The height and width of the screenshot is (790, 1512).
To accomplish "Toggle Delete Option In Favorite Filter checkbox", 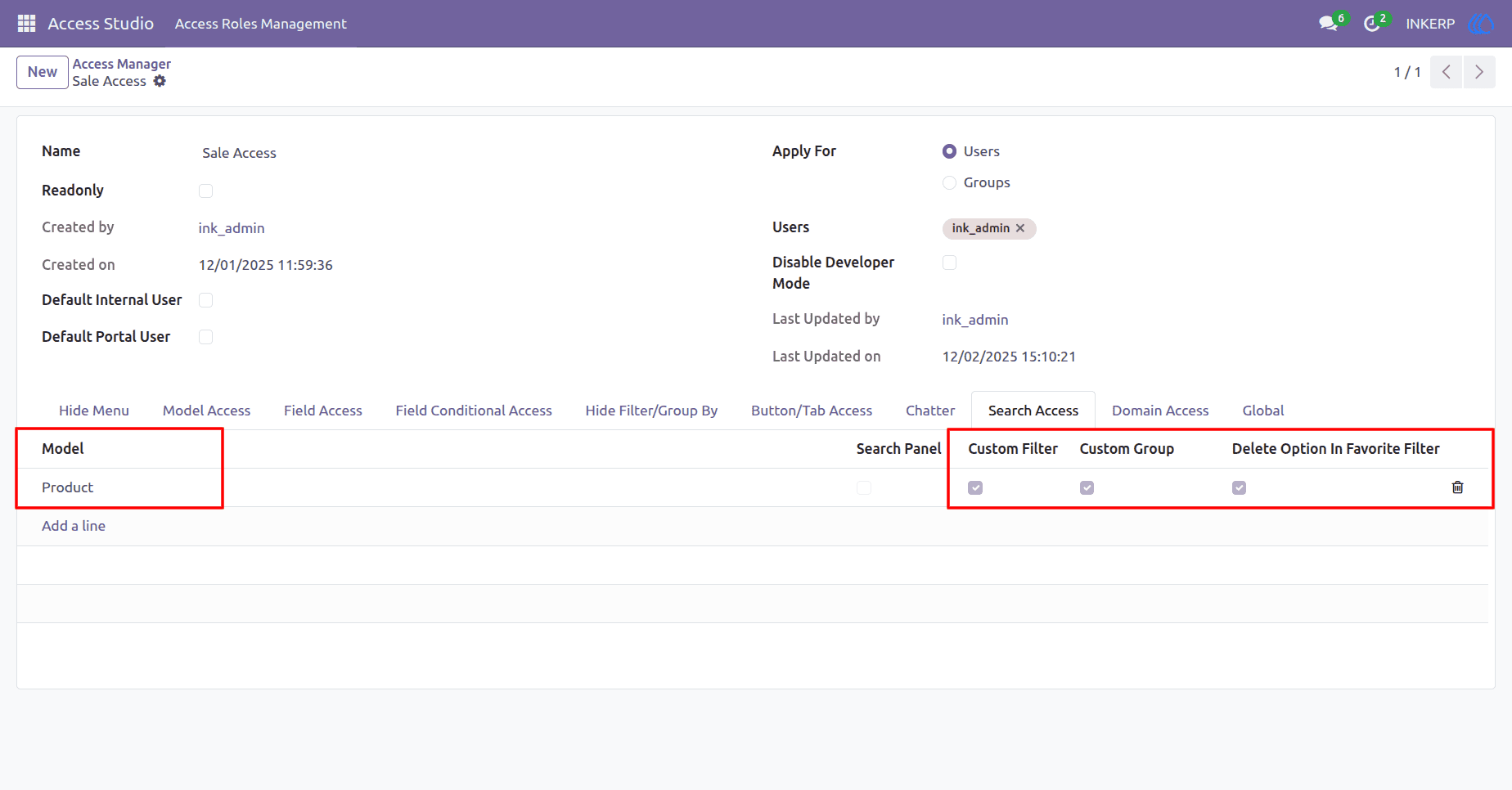I will point(1239,487).
